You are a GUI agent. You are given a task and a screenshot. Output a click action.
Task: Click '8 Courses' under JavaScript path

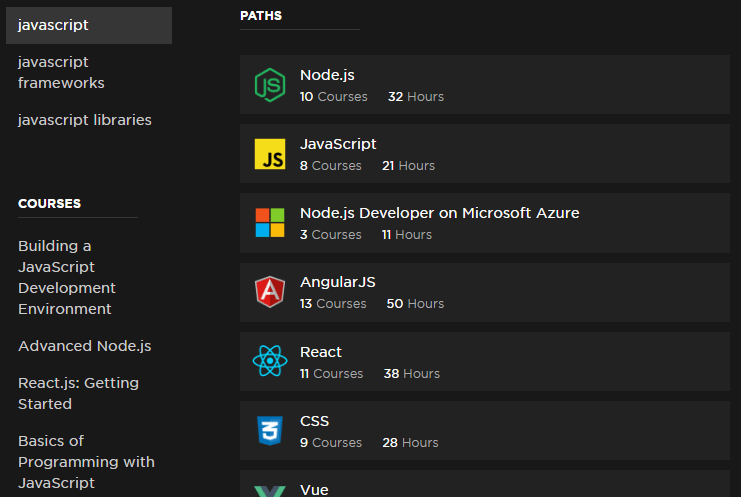330,166
